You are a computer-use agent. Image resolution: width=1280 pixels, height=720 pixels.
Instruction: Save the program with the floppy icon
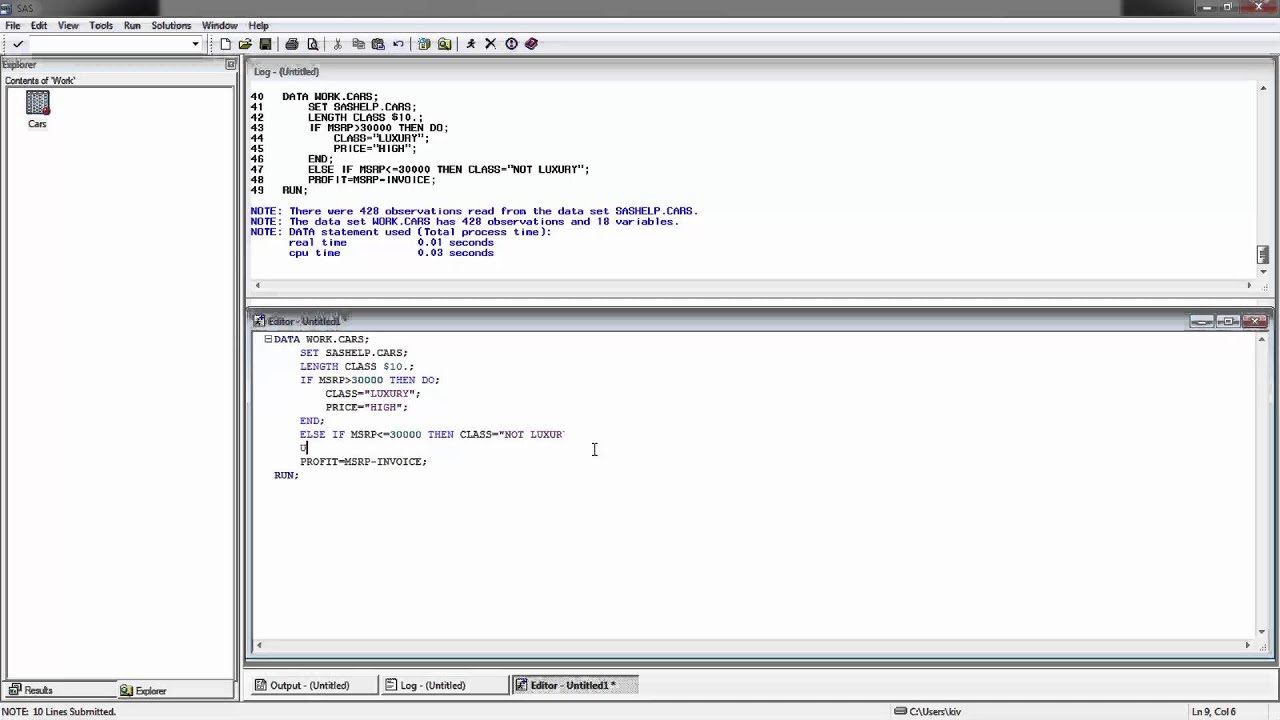[x=265, y=44]
